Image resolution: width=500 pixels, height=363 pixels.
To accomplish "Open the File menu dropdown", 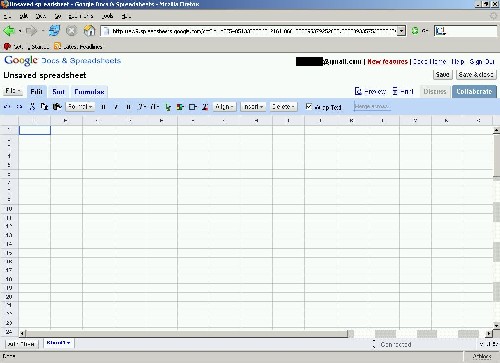I will (x=13, y=91).
